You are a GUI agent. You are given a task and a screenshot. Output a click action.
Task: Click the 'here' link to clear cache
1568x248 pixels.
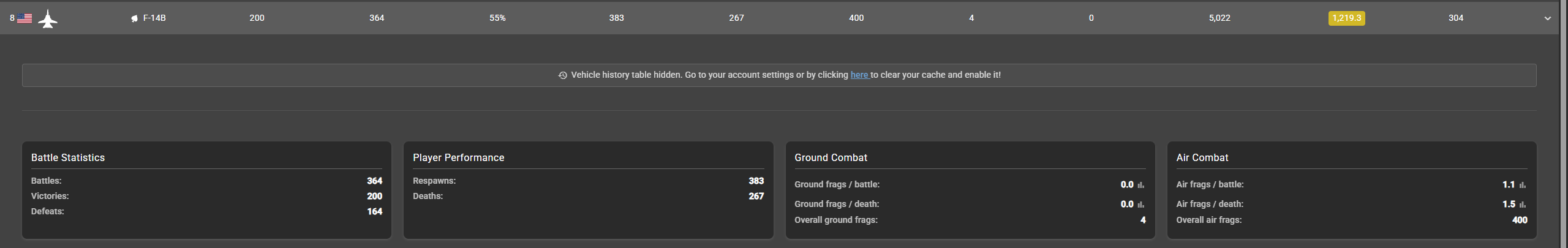859,75
